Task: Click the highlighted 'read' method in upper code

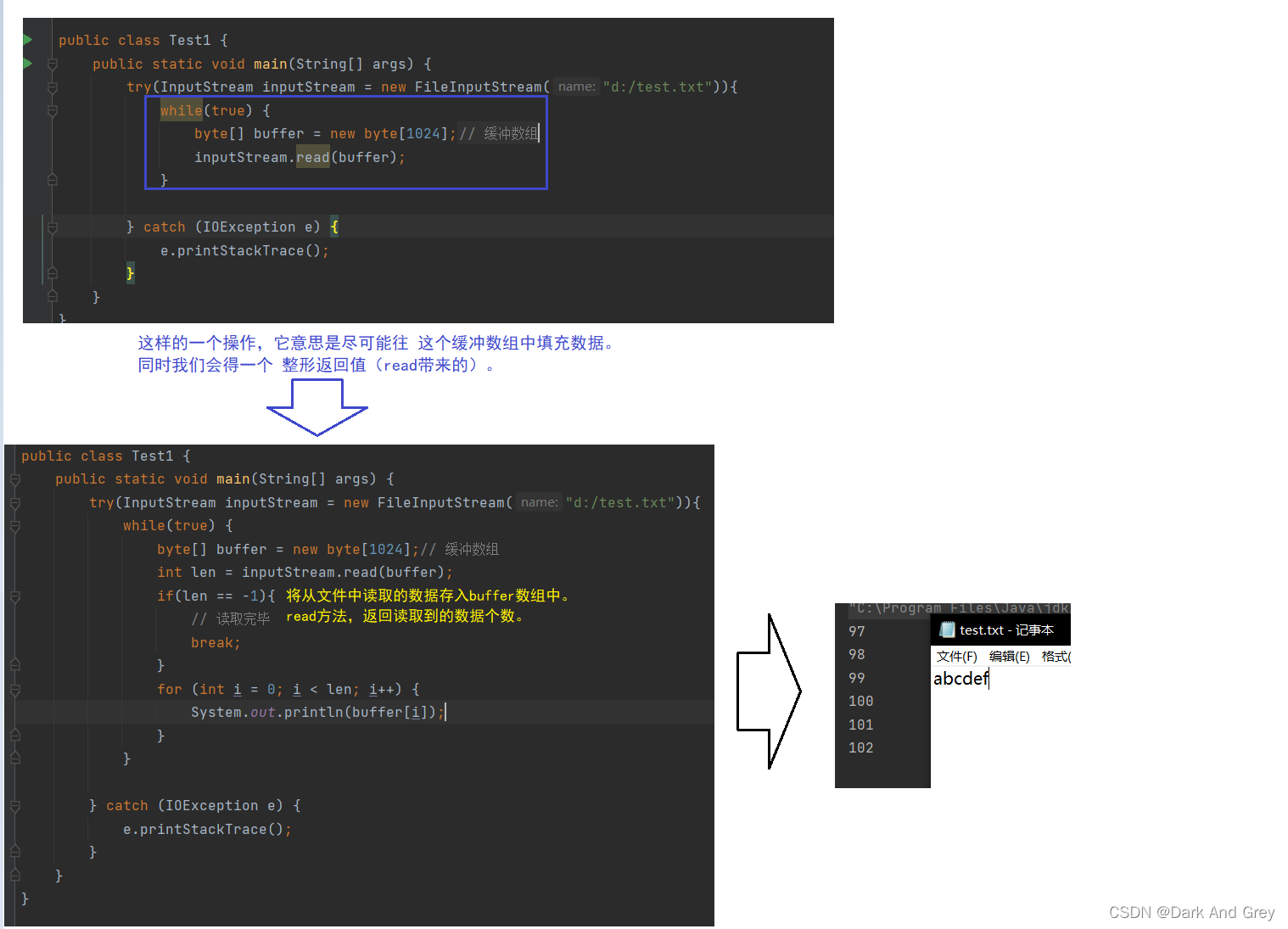Action: click(x=313, y=158)
